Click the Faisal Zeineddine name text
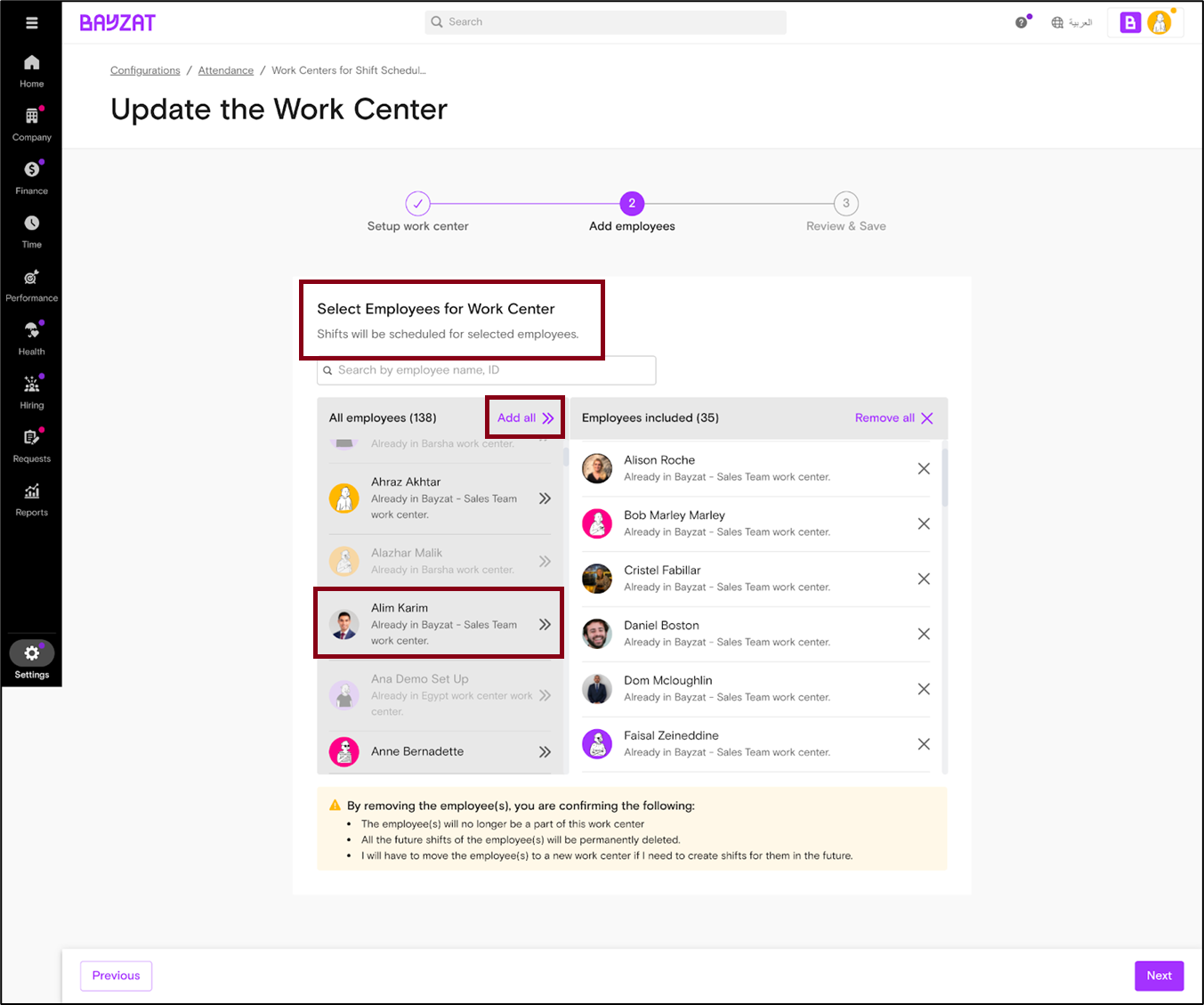 pyautogui.click(x=671, y=735)
